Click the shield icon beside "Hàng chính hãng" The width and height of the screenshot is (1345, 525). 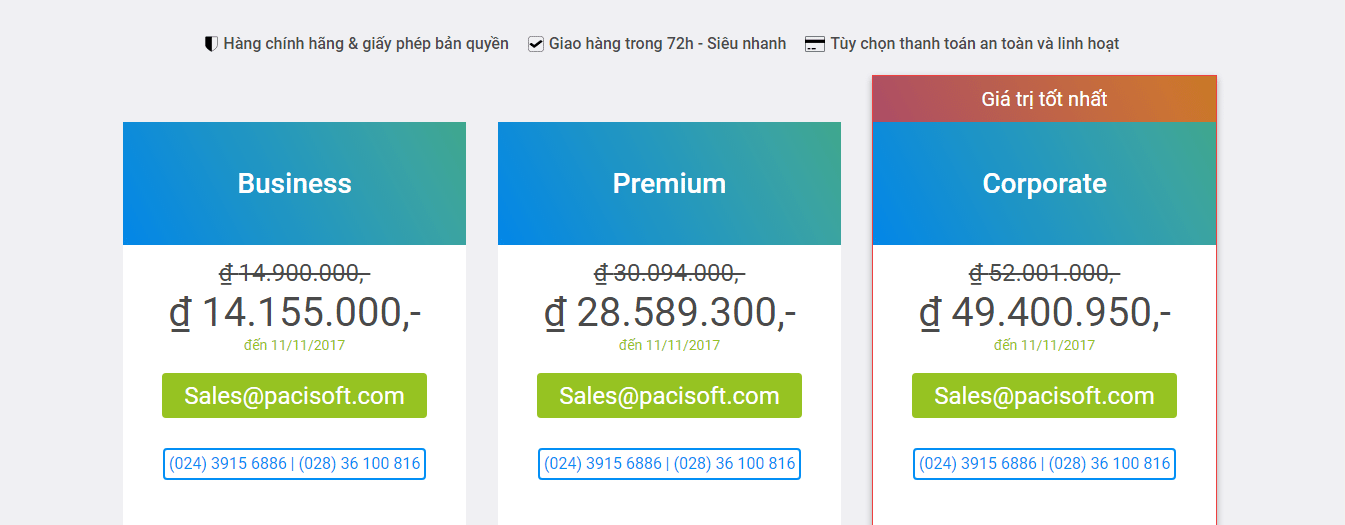click(211, 44)
